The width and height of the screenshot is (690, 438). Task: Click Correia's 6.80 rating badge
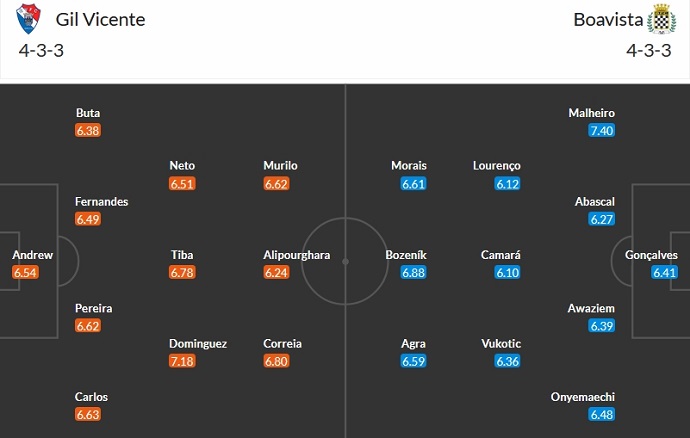click(x=277, y=361)
